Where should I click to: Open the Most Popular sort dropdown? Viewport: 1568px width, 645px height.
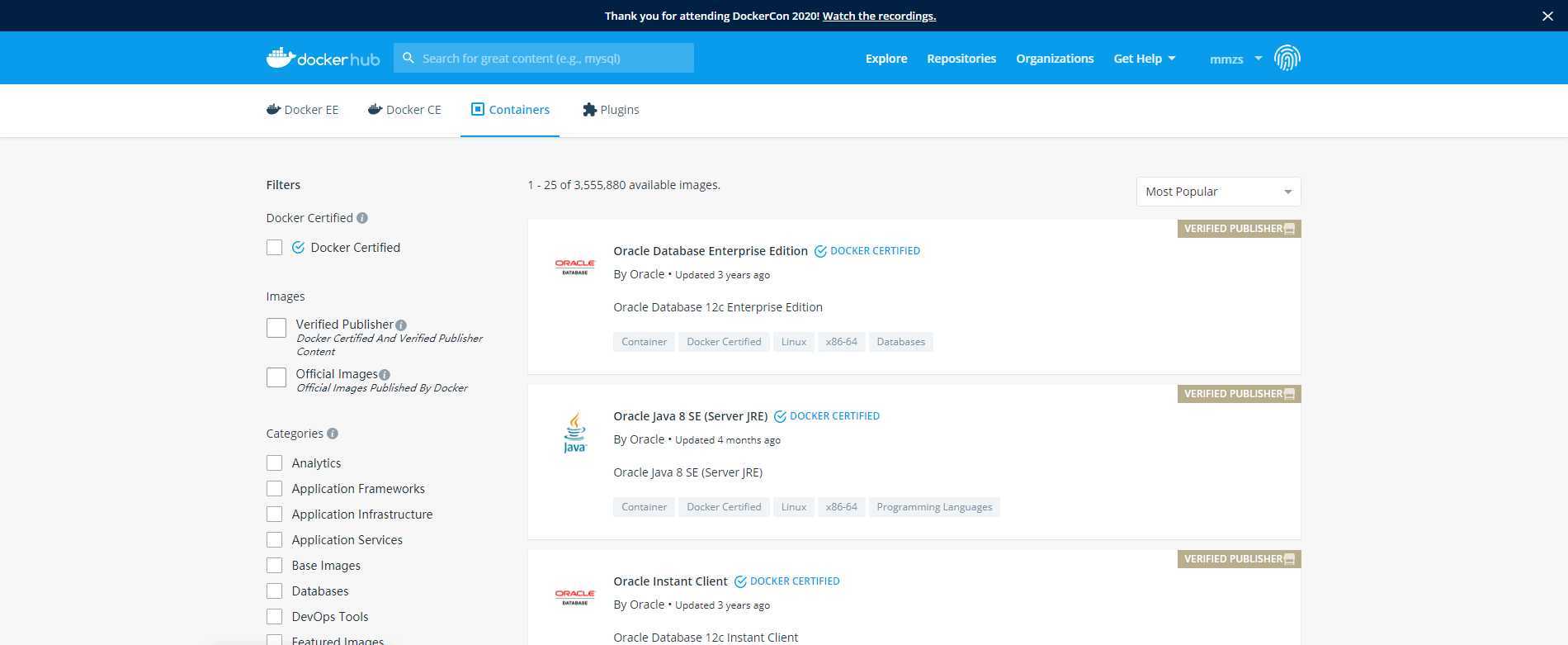pyautogui.click(x=1218, y=192)
